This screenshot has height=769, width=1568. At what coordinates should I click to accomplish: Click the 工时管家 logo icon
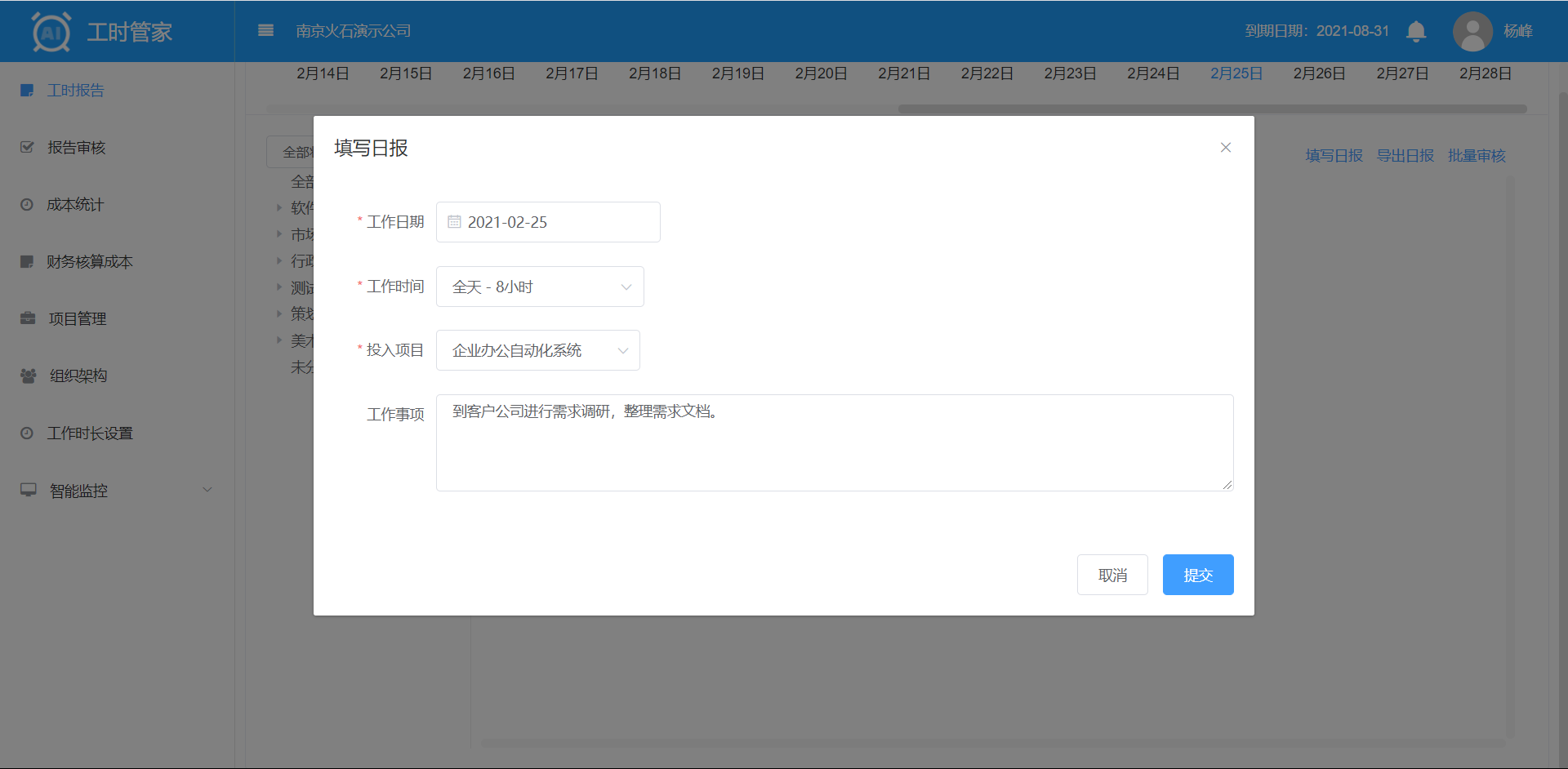51,32
